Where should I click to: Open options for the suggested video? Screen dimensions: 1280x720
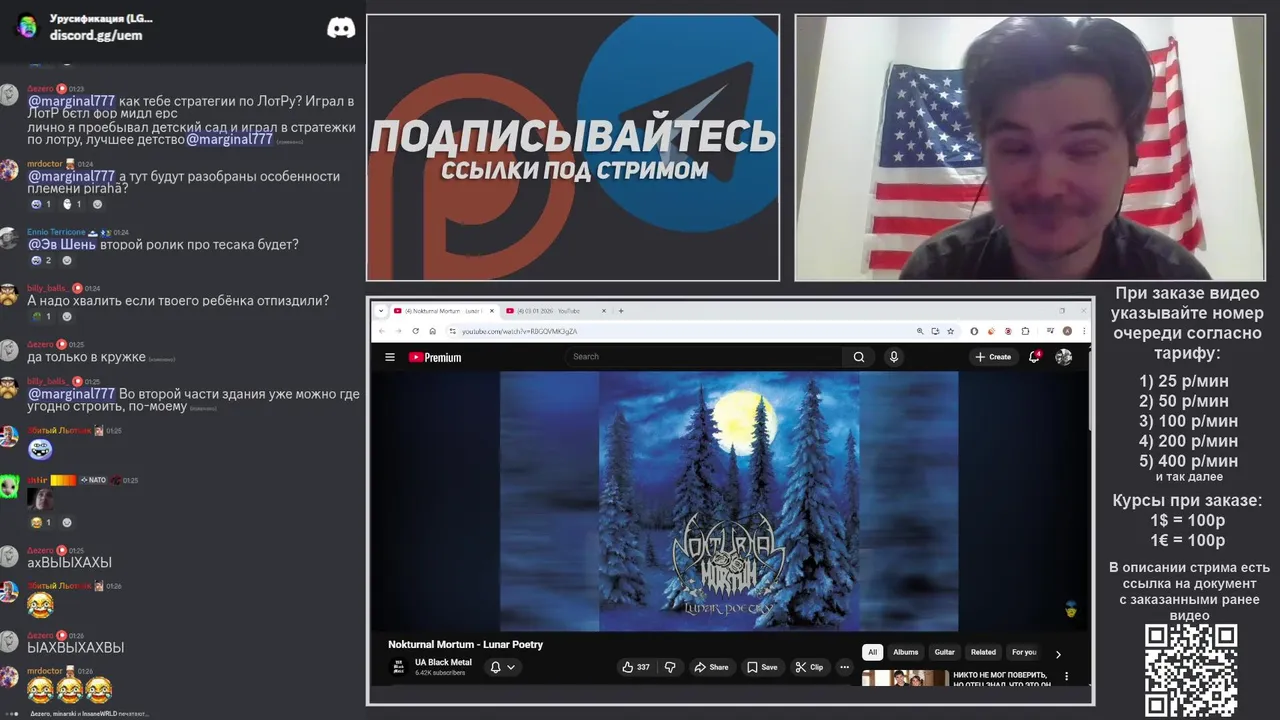click(x=1066, y=677)
